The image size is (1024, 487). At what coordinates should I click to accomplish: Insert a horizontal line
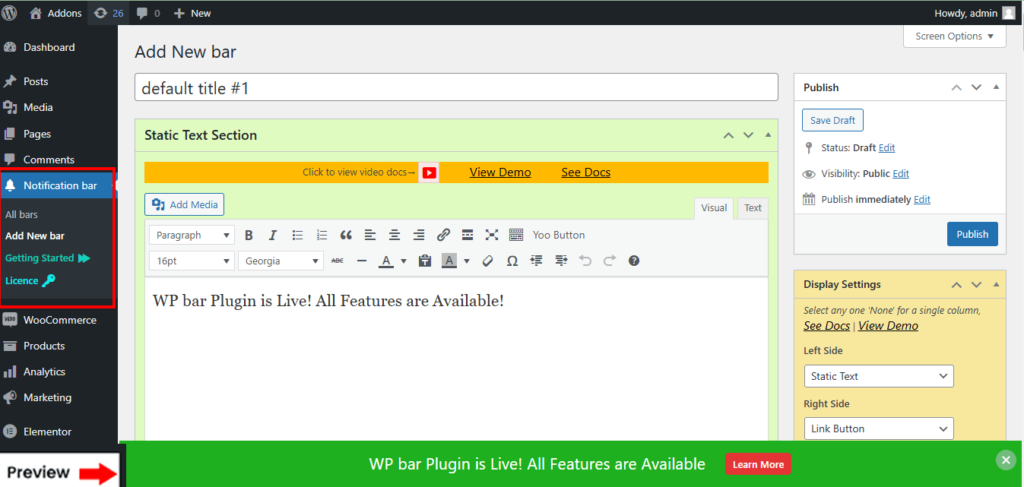[x=362, y=260]
